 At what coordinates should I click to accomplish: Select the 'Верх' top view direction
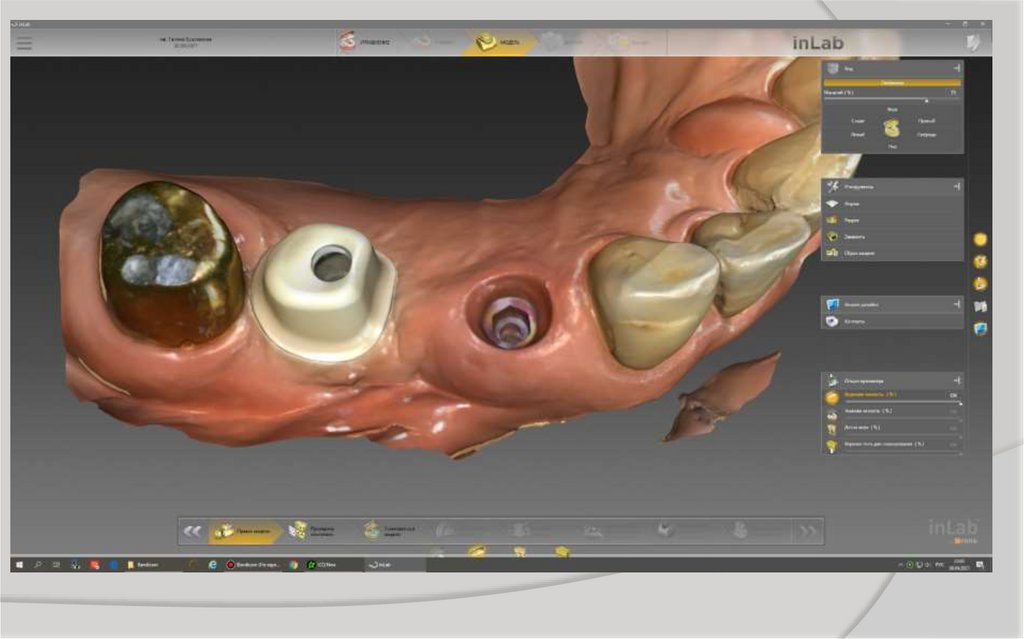click(892, 110)
